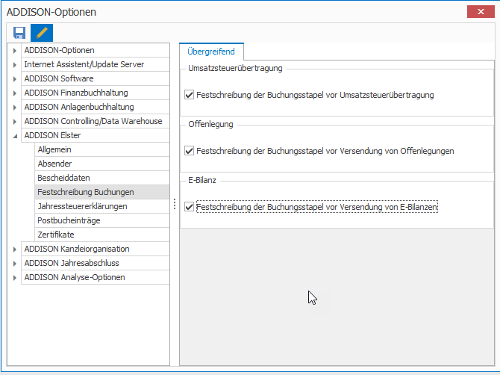Viewport: 500px width, 375px height.
Task: Click the splitter grip between panels
Action: point(174,204)
